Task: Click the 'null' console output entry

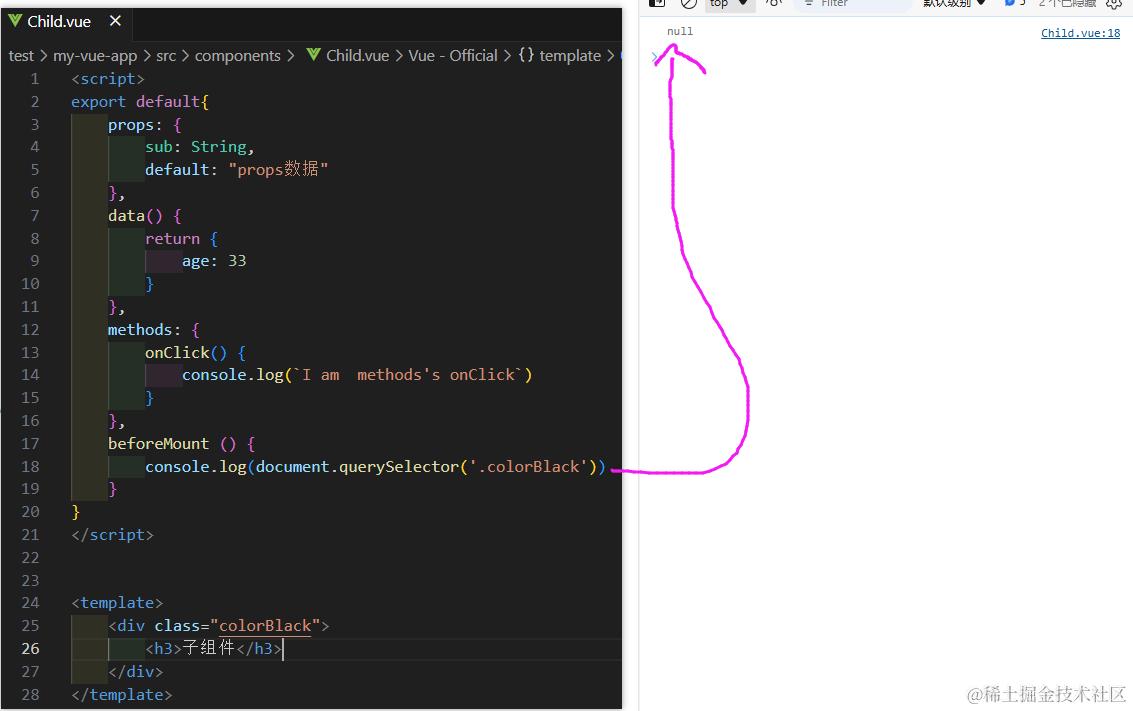Action: (x=679, y=31)
